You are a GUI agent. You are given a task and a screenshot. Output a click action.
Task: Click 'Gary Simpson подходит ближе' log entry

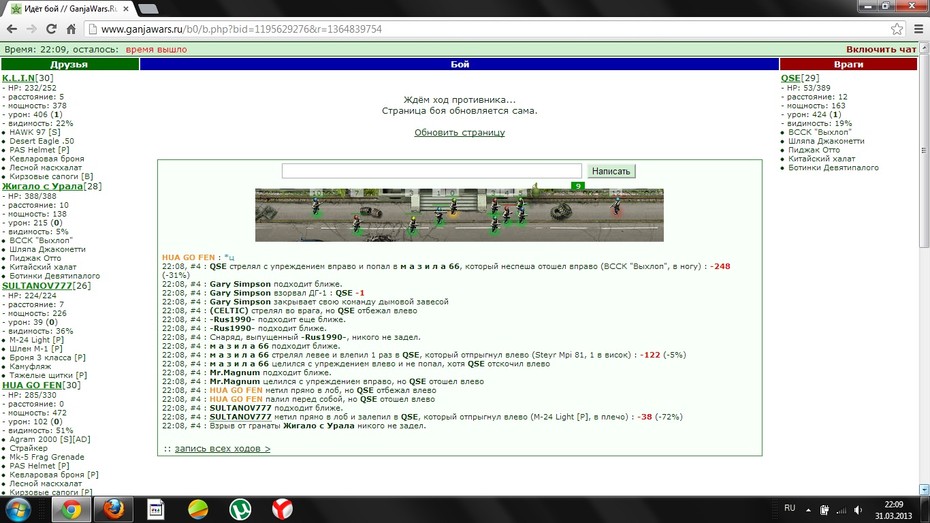[x=276, y=284]
